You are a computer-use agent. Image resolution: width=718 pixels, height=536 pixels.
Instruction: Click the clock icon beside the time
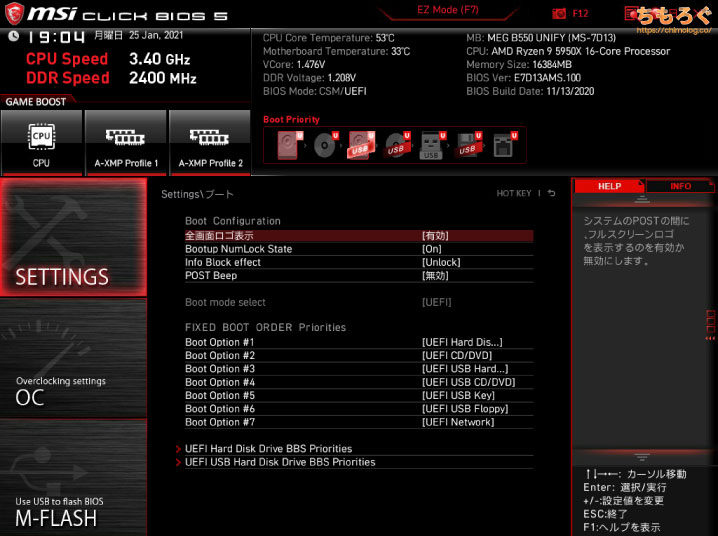pyautogui.click(x=14, y=36)
